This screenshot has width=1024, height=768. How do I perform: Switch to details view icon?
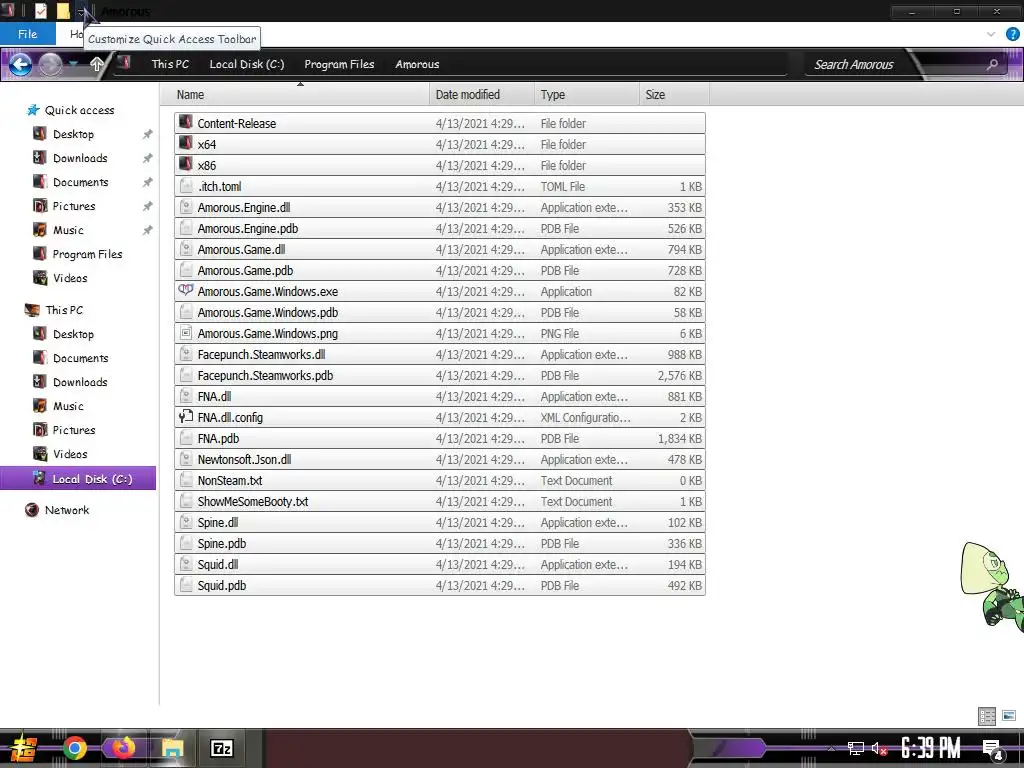coord(987,716)
